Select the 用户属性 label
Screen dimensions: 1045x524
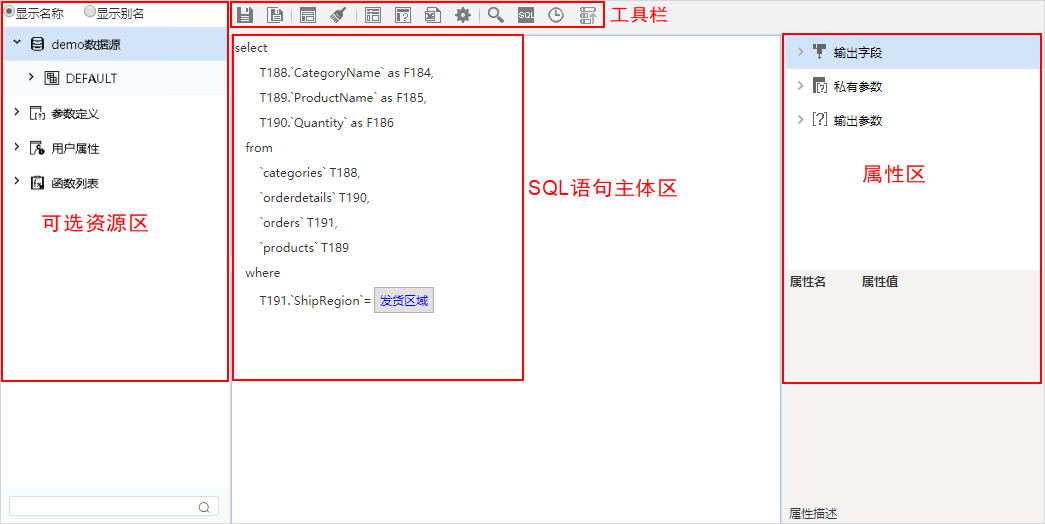(75, 149)
